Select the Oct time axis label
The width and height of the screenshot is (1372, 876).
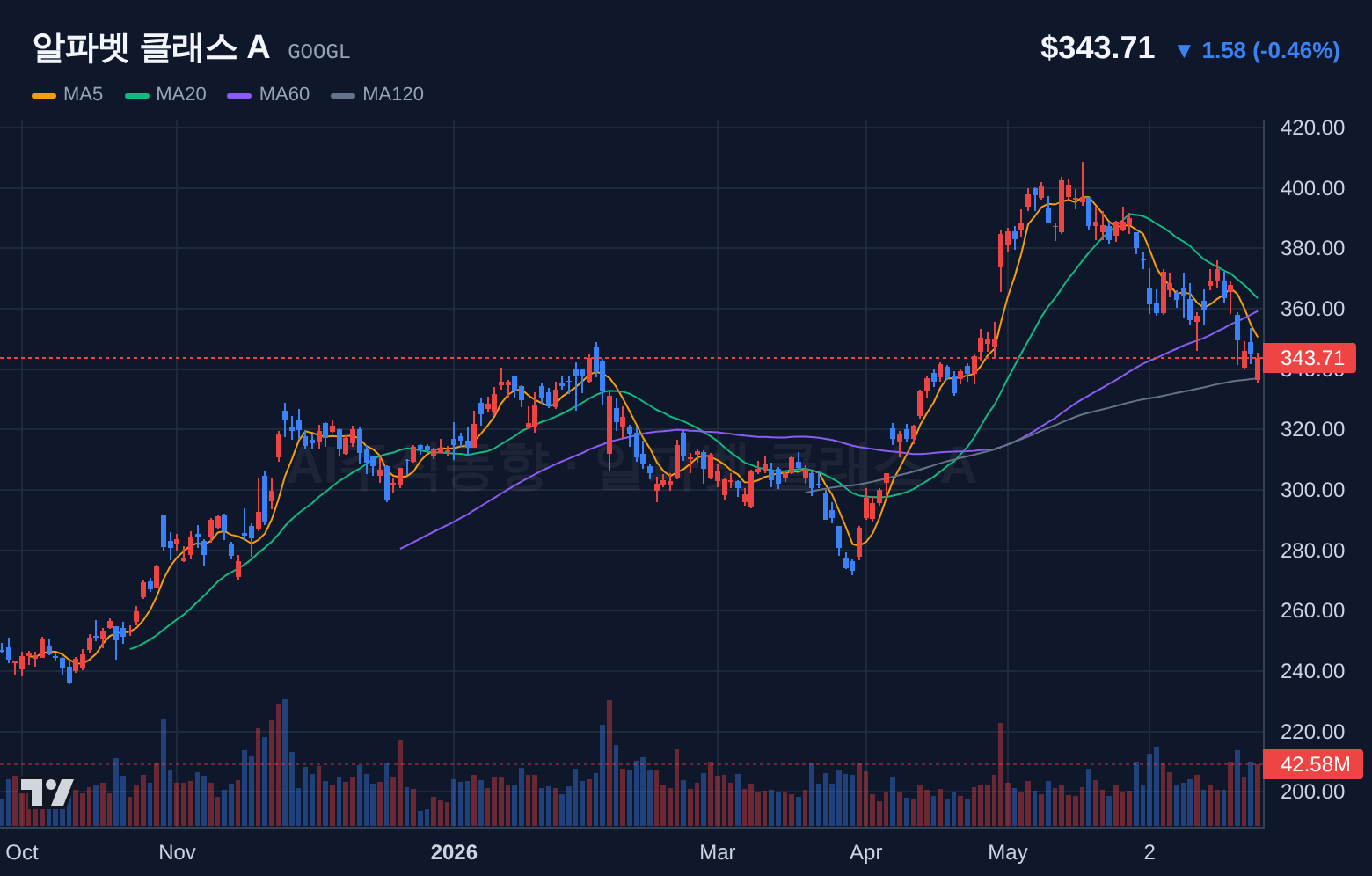tap(22, 852)
